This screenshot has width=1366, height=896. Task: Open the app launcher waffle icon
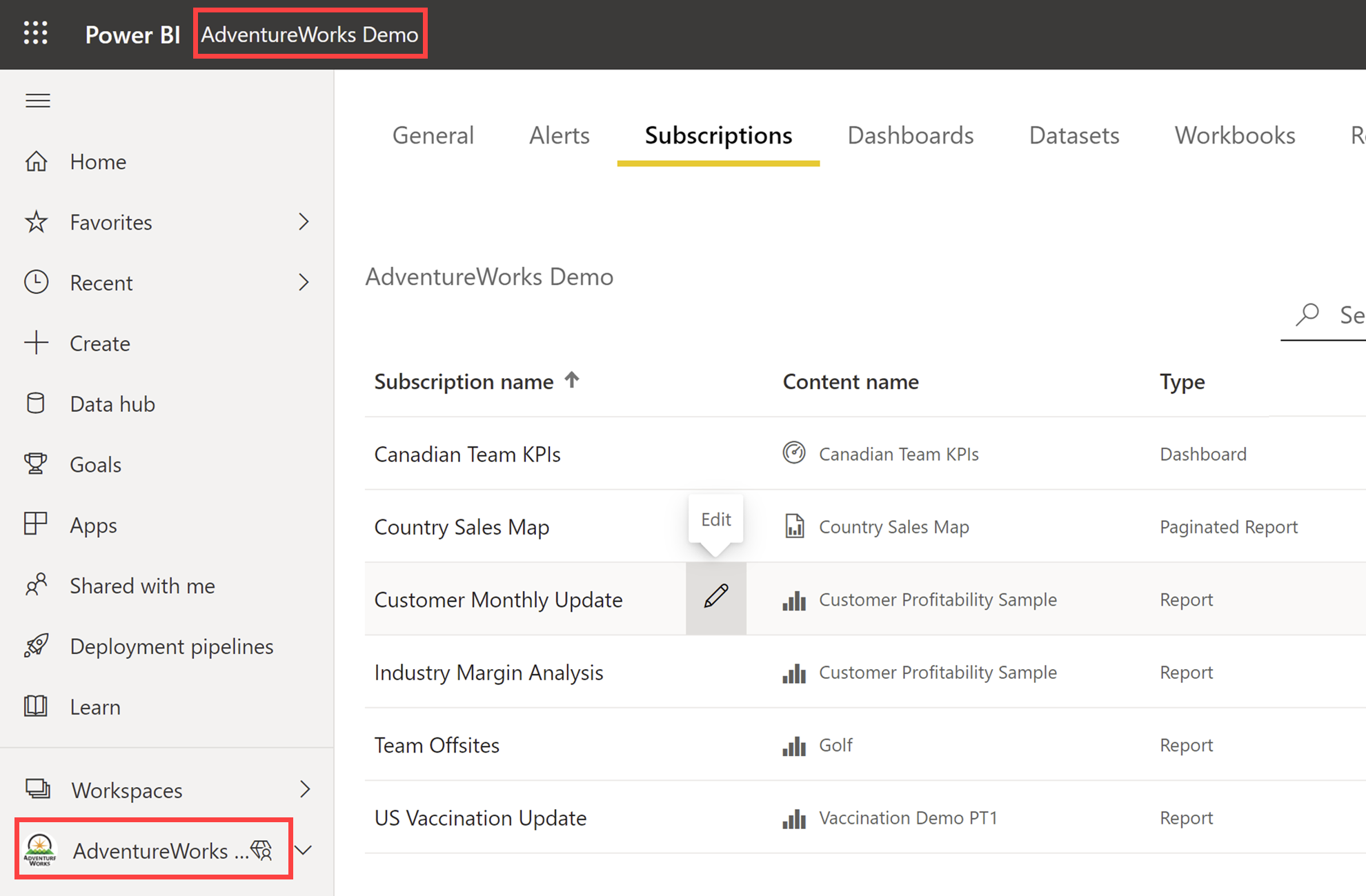[36, 33]
